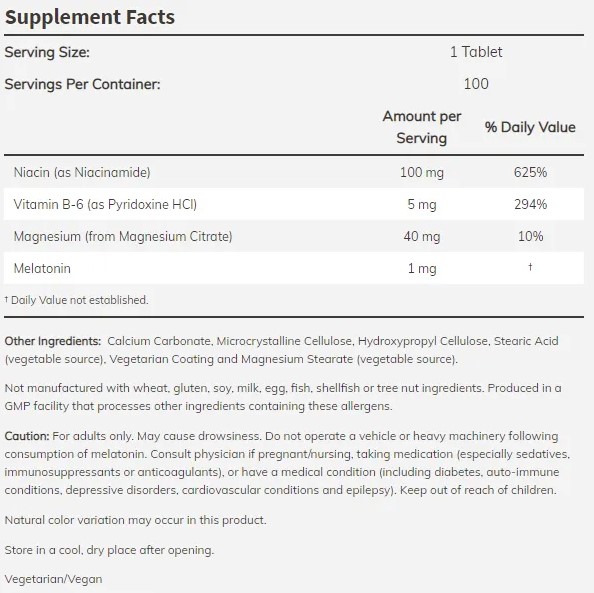Screen dimensions: 594x593
Task: Click the Daily Value not established footnote
Action: tap(76, 300)
